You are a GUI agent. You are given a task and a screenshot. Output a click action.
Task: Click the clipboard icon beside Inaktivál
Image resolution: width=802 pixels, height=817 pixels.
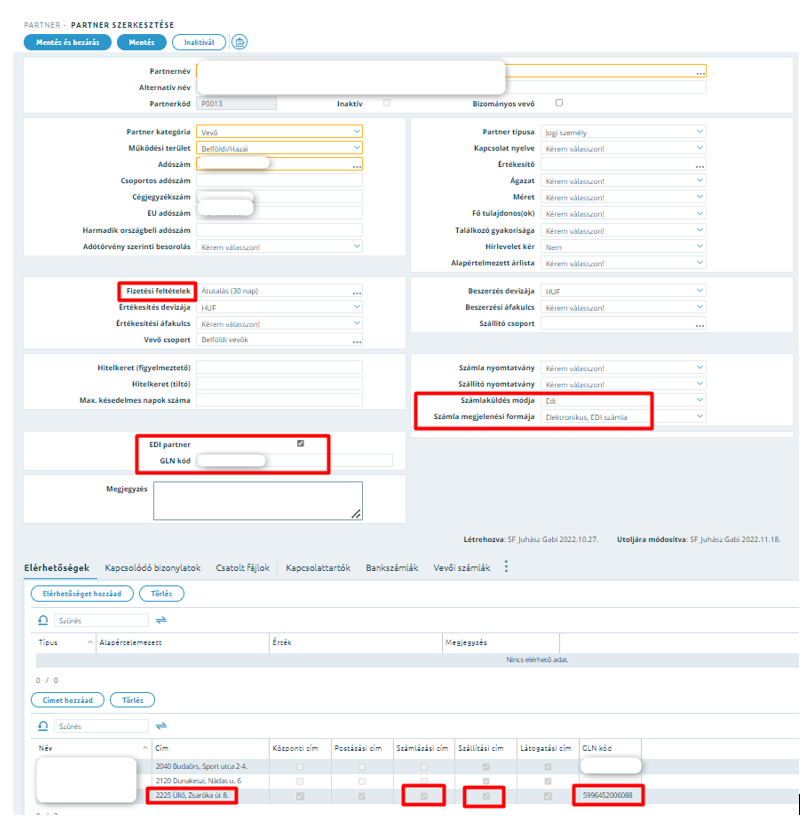[239, 42]
